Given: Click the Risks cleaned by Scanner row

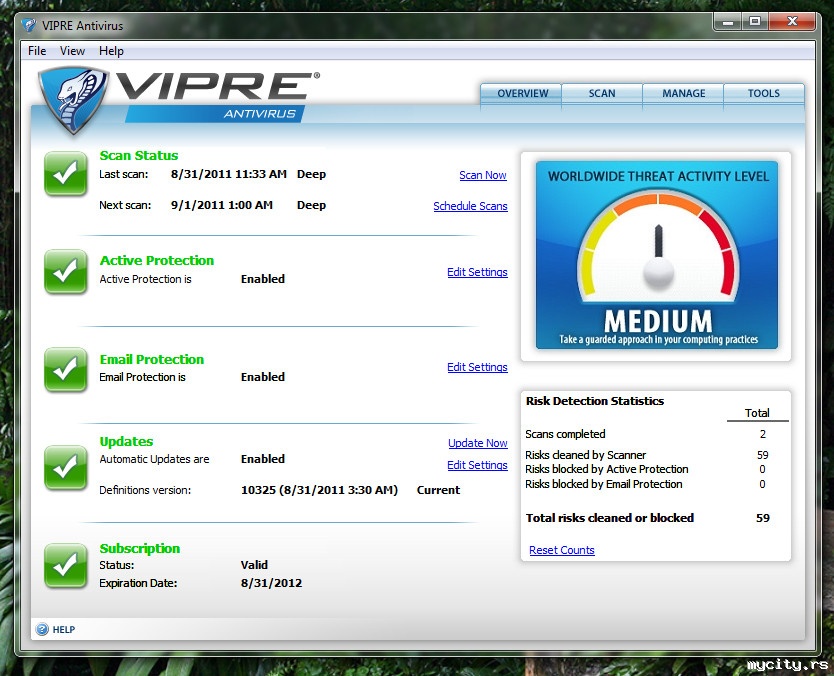Looking at the screenshot, I should (x=646, y=455).
